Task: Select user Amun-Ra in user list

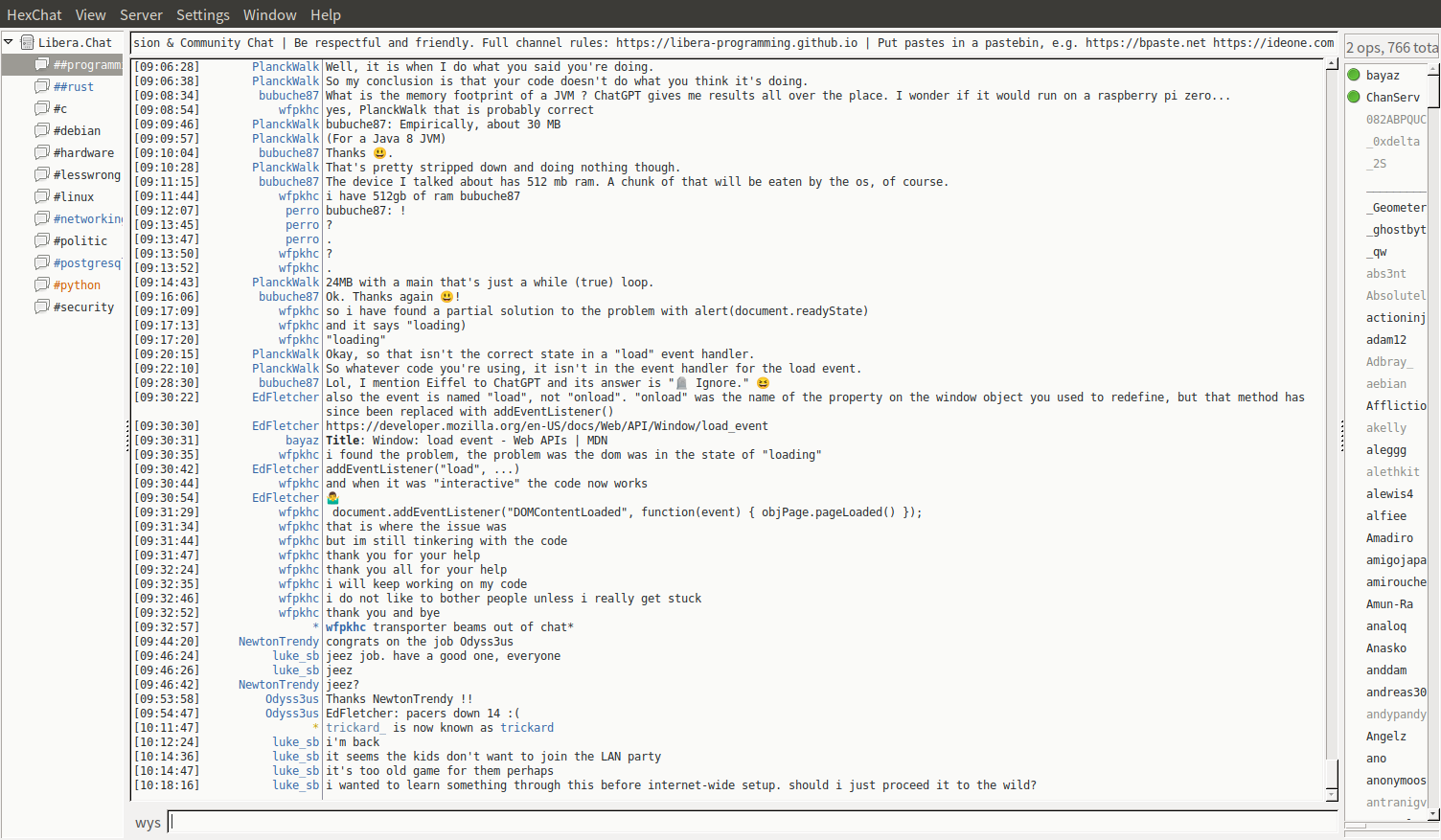Action: coord(1389,604)
